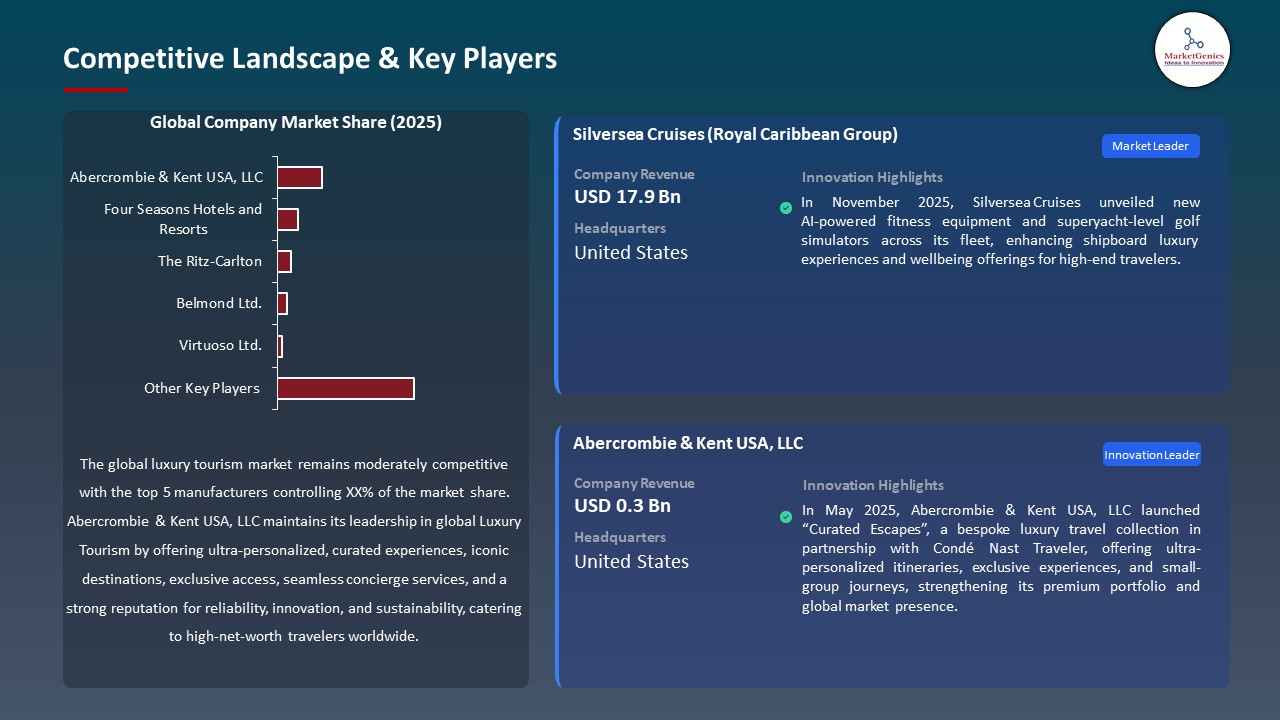Click the chart label Belmond Ltd.
Viewport: 1280px width, 720px height.
[219, 303]
